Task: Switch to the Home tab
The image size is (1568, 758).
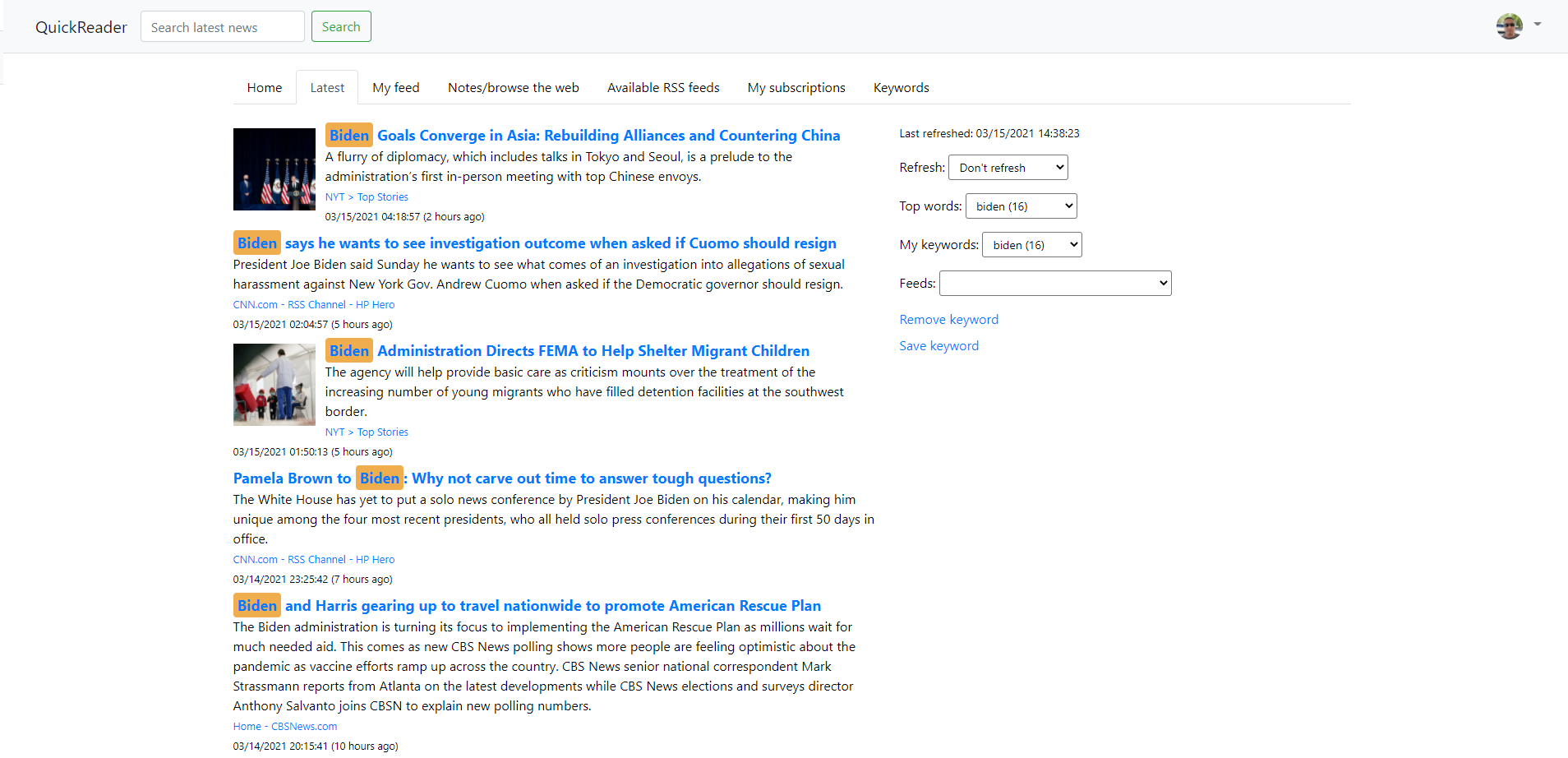Action: click(265, 88)
